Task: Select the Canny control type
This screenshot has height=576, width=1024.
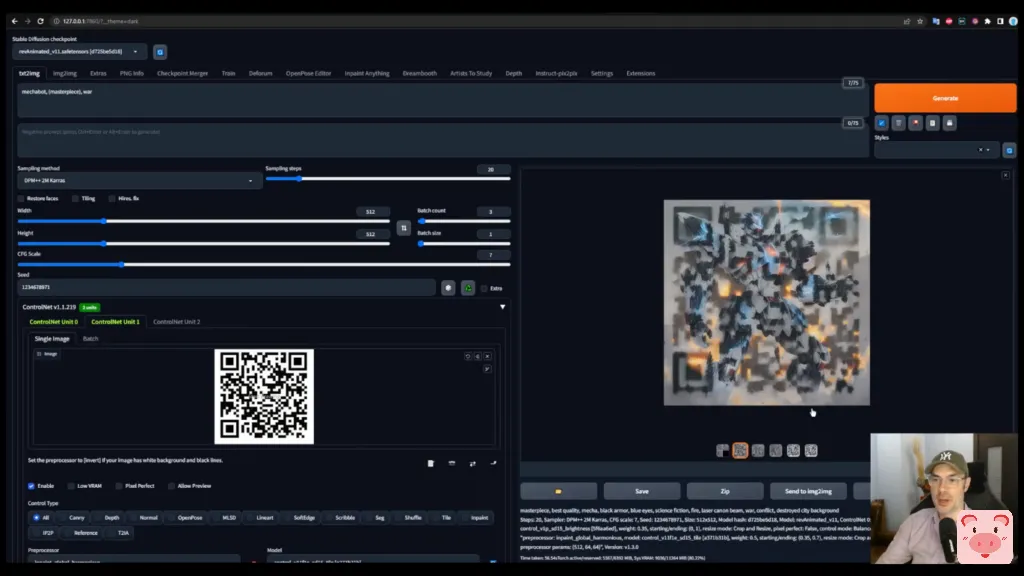Action: pyautogui.click(x=71, y=517)
